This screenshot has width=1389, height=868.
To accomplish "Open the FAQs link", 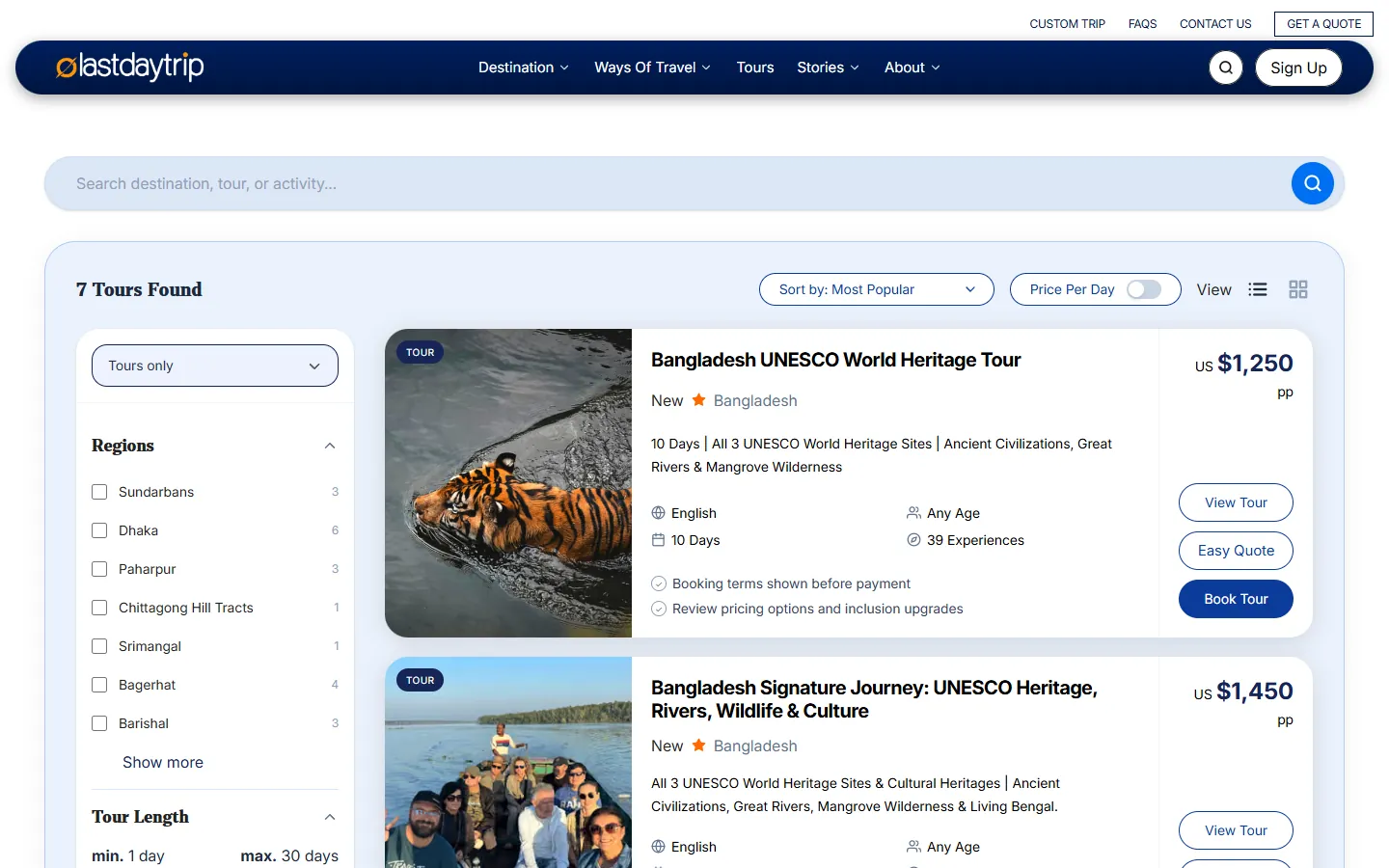I will (1143, 24).
